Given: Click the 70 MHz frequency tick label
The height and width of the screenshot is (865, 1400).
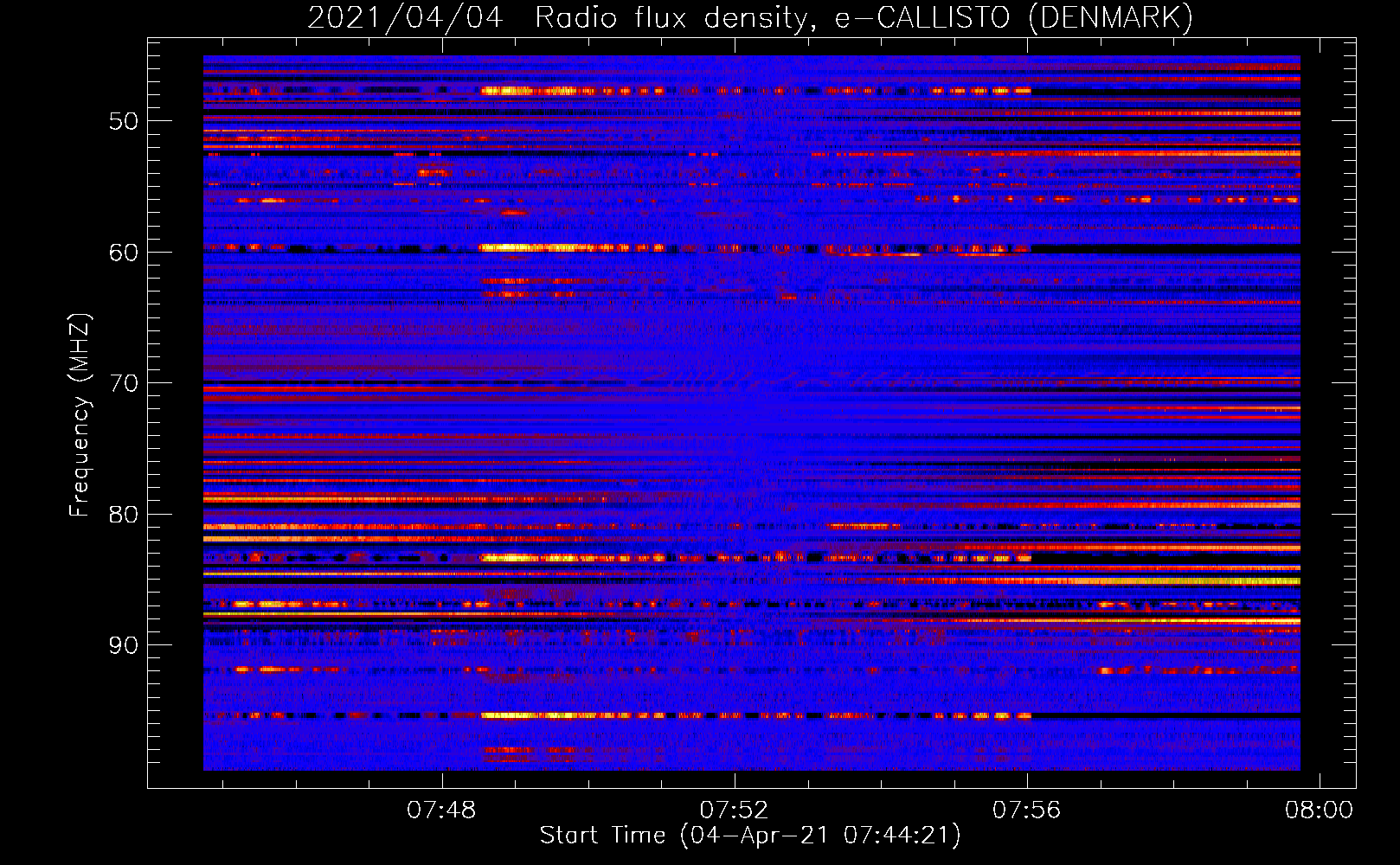Looking at the screenshot, I should click(124, 383).
